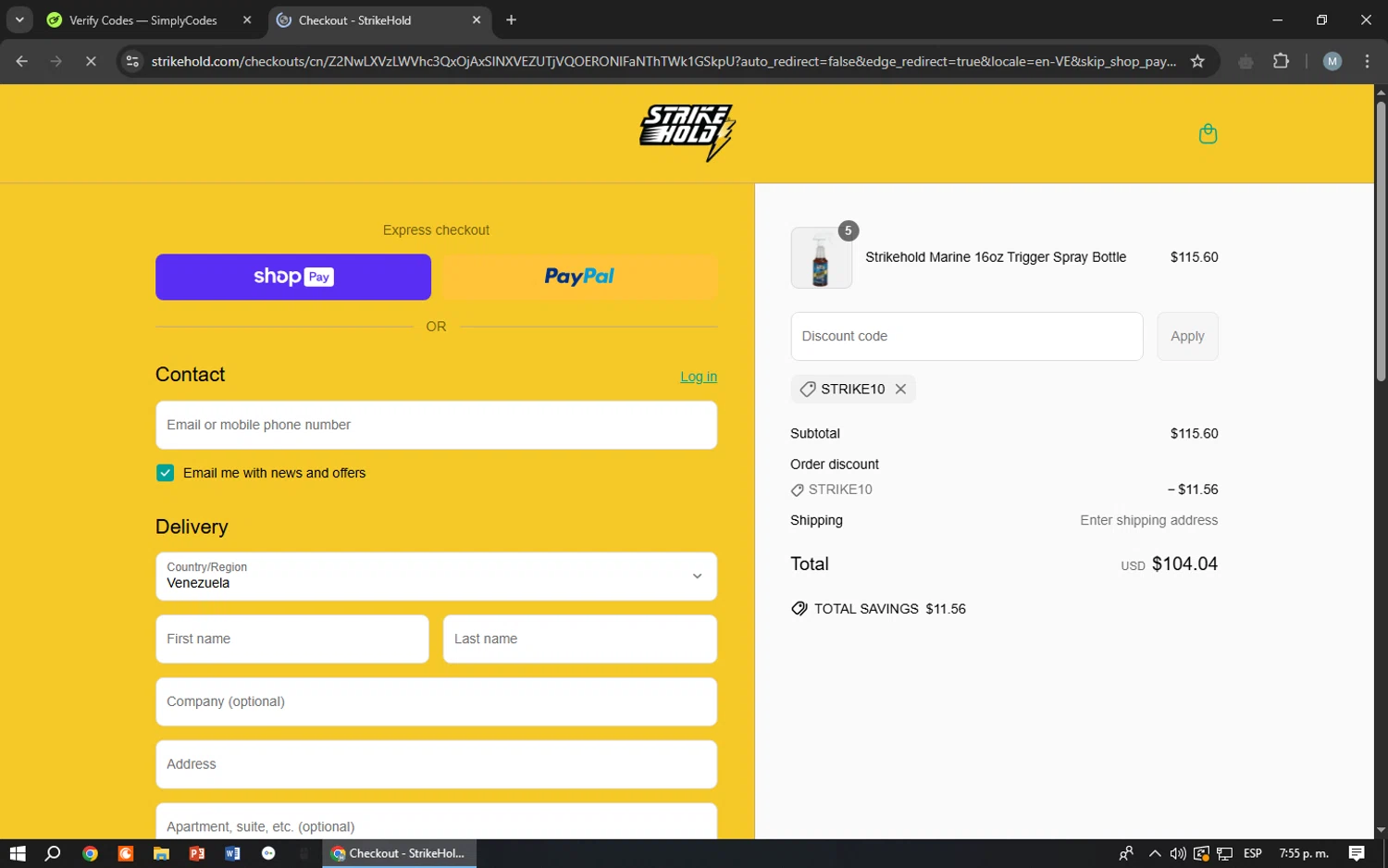Close the Checkout - StrikeHold tab
Viewport: 1388px width, 868px height.
click(477, 19)
